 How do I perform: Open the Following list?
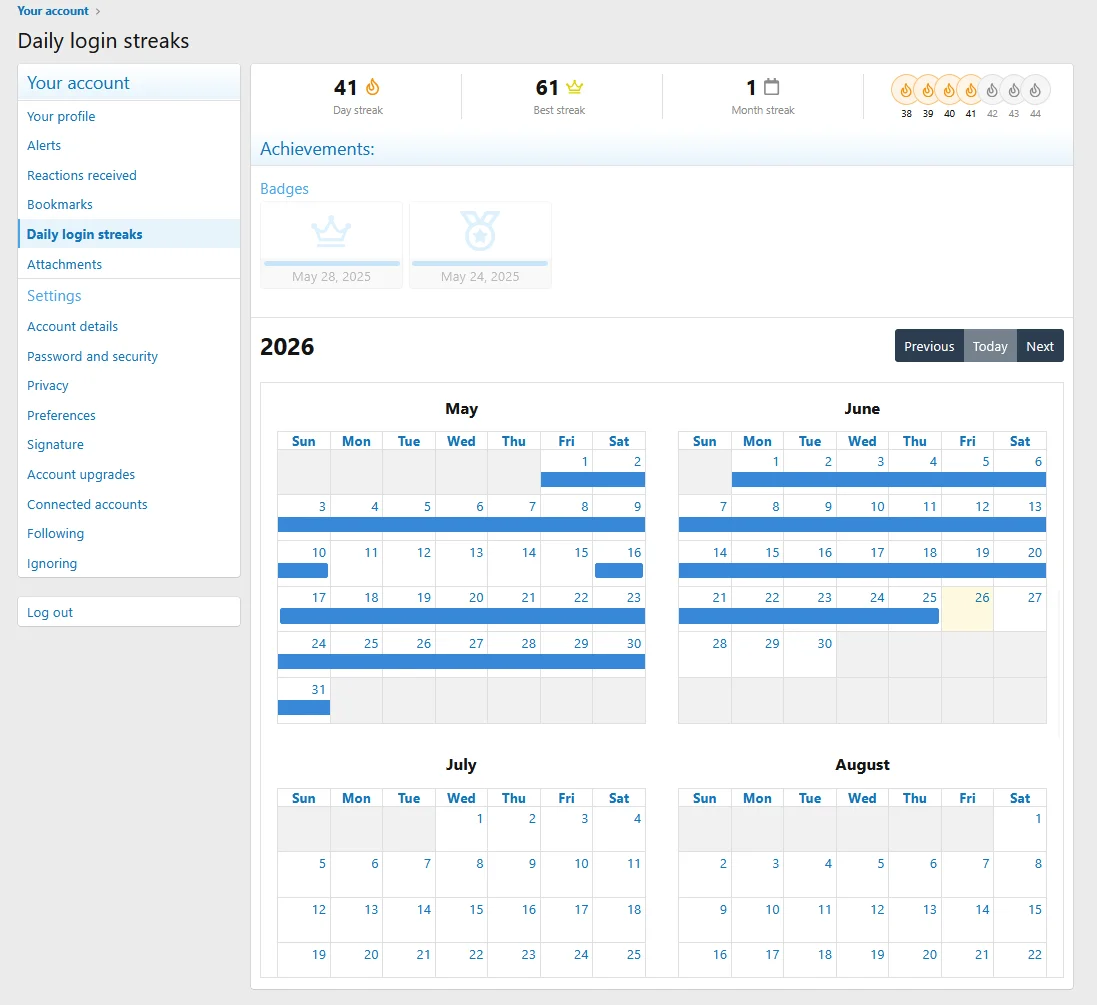129,533
